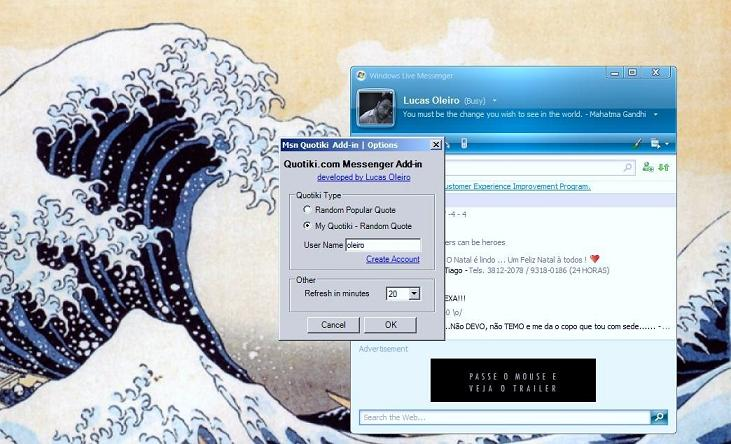
Task: Minimize the Windows Live Messenger window
Action: click(615, 73)
